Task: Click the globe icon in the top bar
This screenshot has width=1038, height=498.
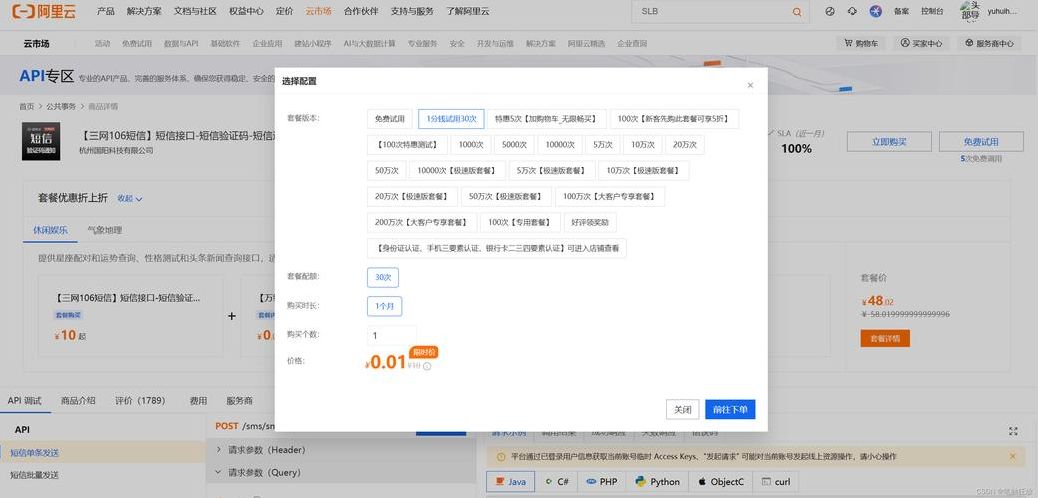Action: [x=830, y=11]
